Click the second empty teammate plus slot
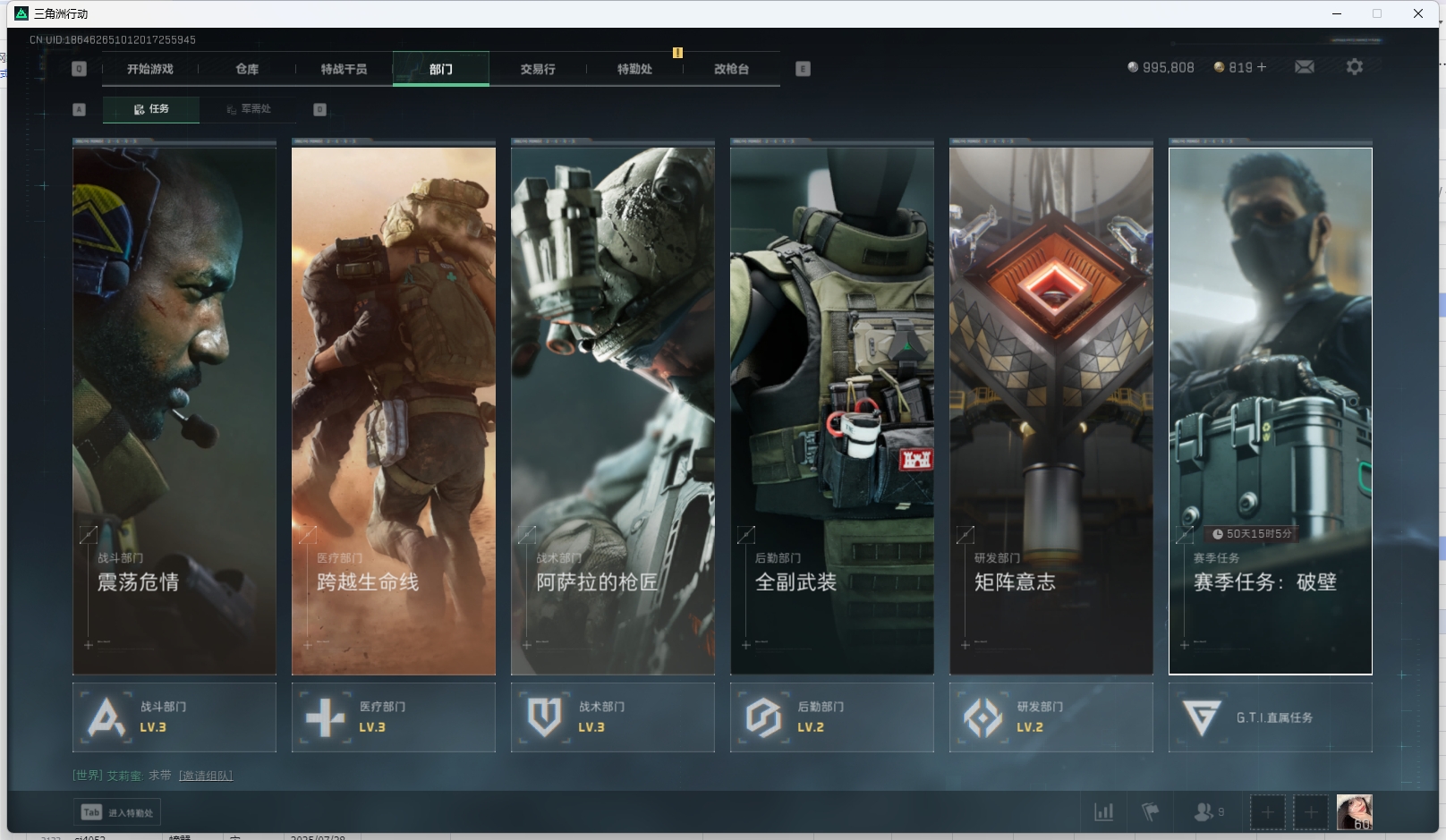 coord(1311,812)
